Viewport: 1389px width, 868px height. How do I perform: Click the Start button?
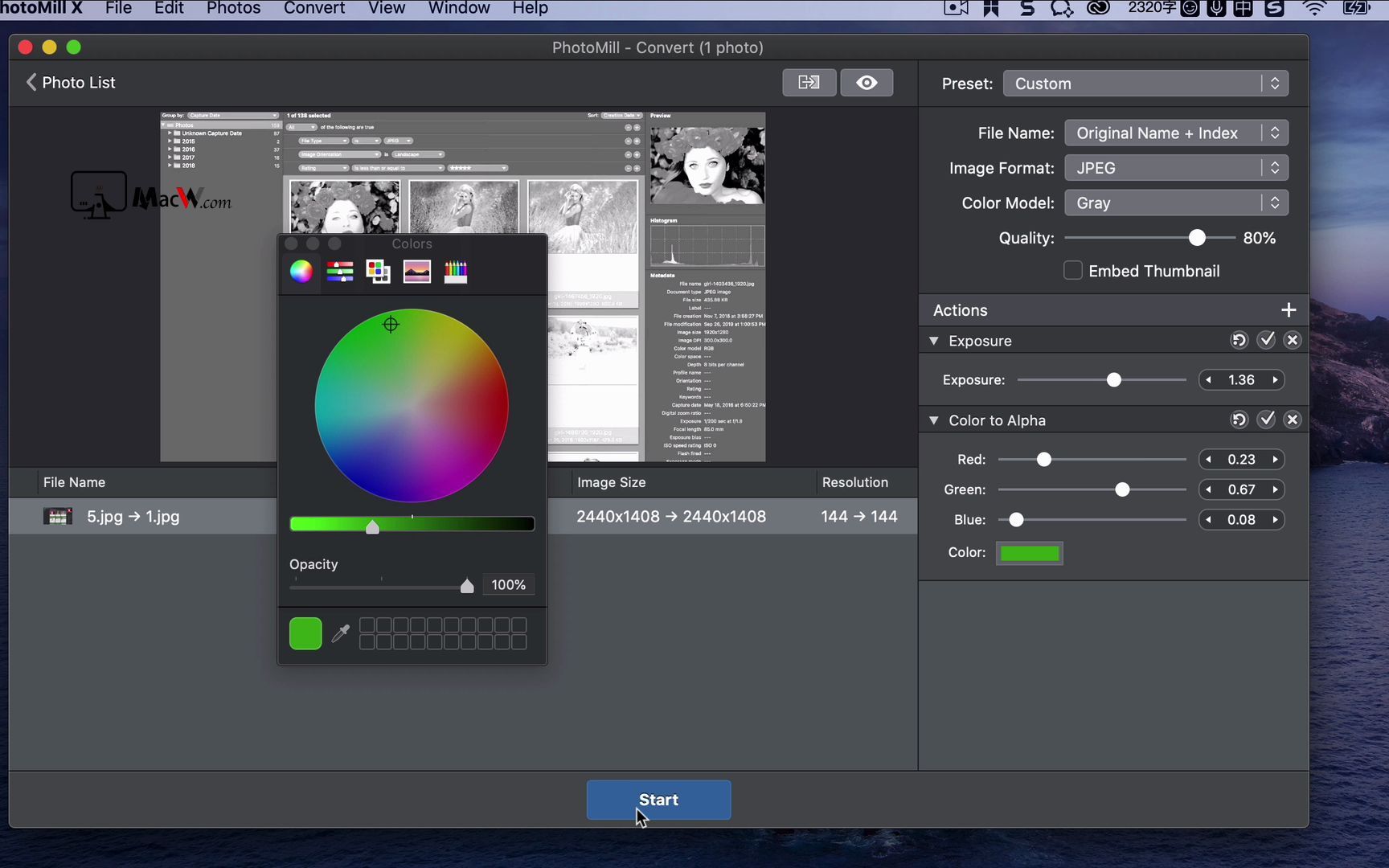pyautogui.click(x=658, y=800)
